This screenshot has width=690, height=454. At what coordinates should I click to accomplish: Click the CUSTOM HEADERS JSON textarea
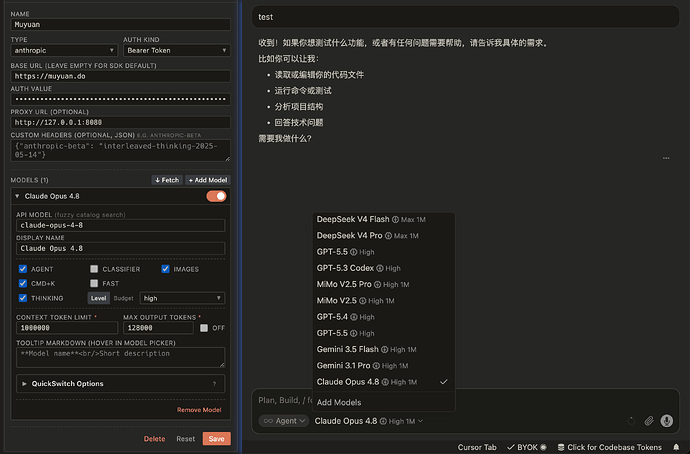121,150
